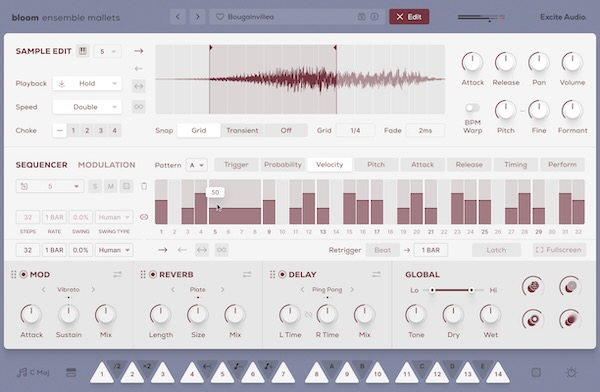Set choke to none dash option
The height and width of the screenshot is (392, 600).
(x=60, y=131)
